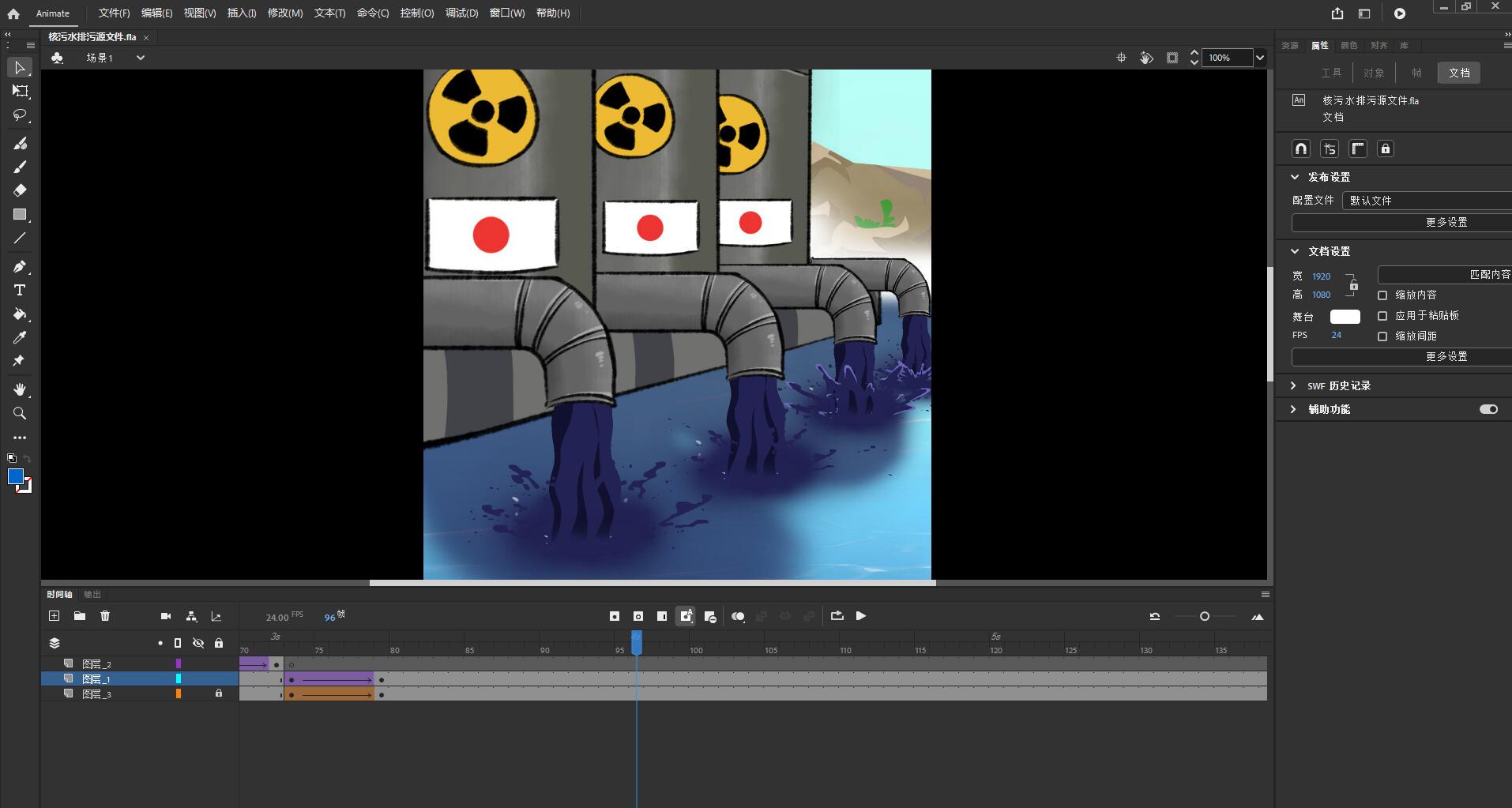
Task: Toggle hide all layers eye icon
Action: (x=198, y=643)
